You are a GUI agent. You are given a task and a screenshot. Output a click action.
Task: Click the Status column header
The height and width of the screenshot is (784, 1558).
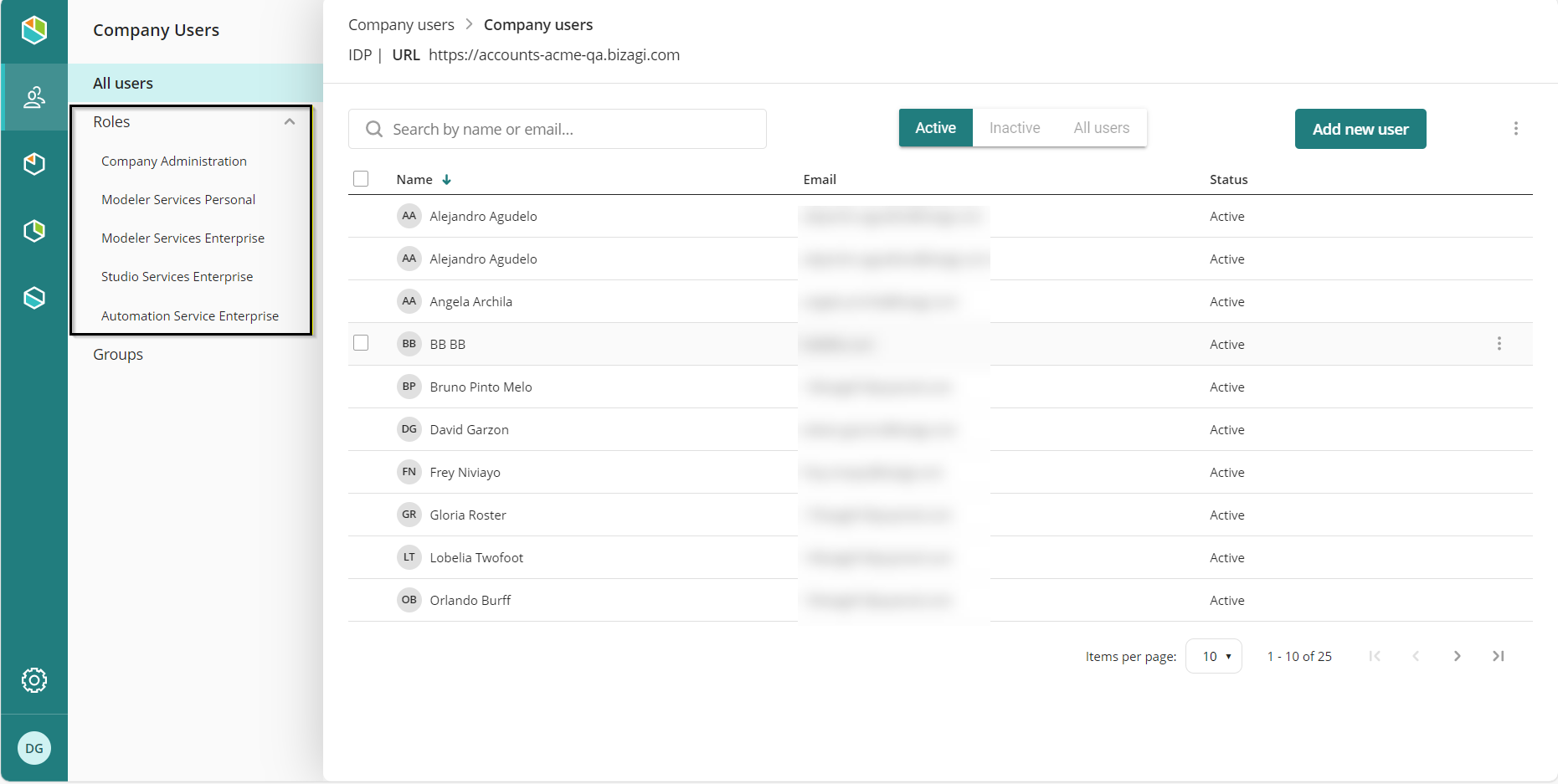(1228, 180)
